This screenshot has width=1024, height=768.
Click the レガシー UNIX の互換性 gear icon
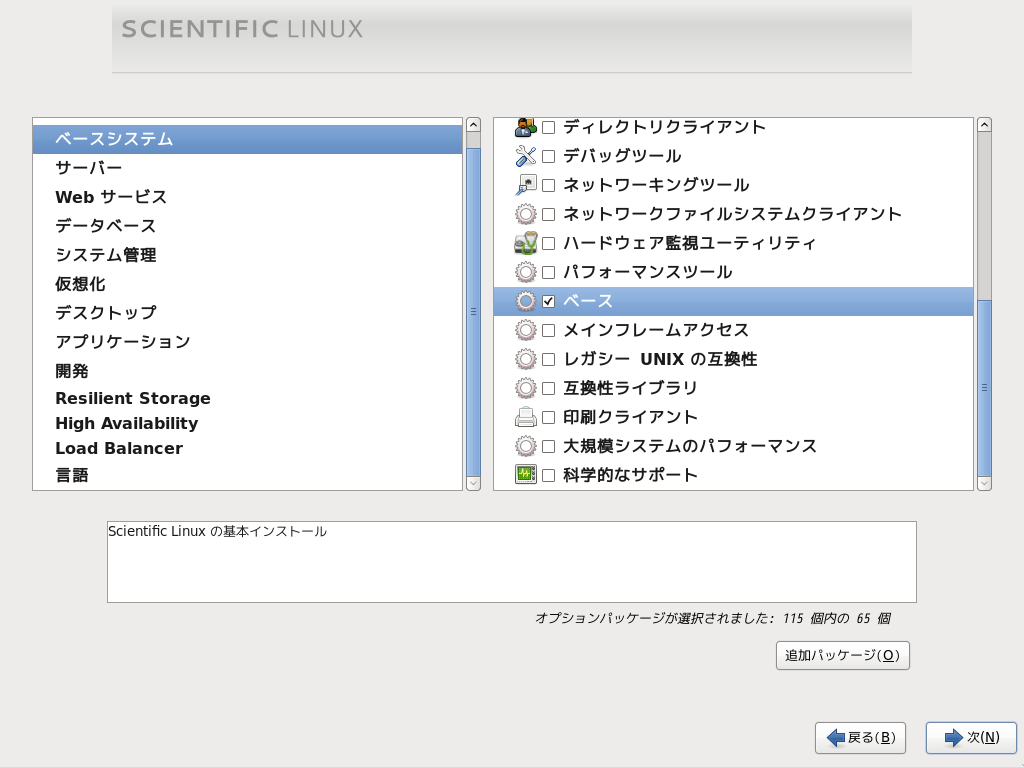[x=526, y=359]
